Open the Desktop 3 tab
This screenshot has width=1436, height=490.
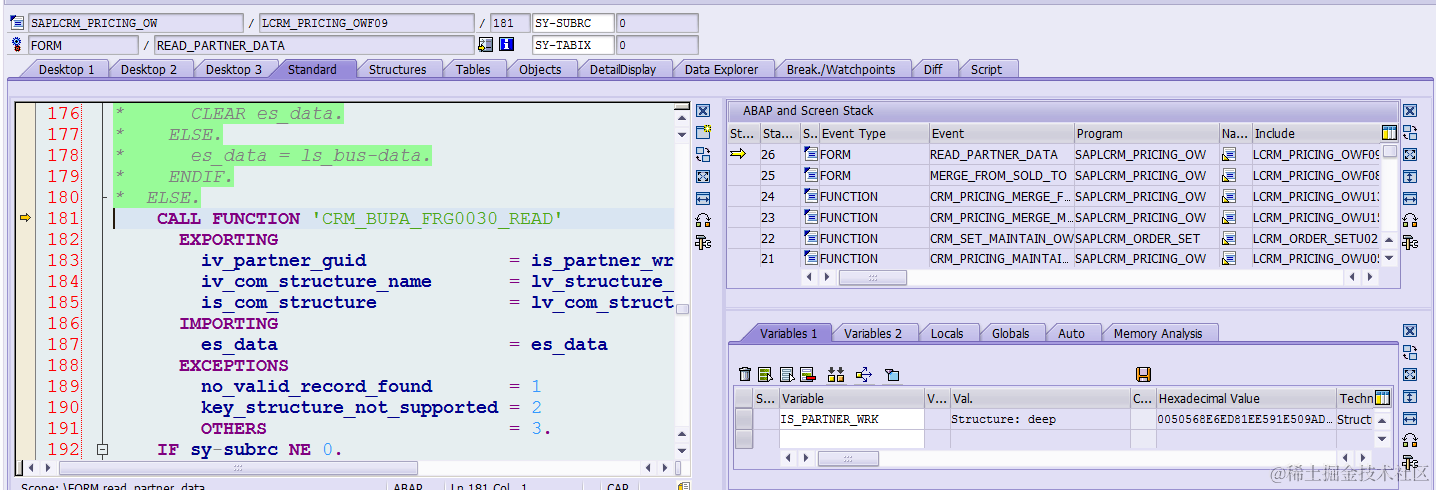click(234, 69)
